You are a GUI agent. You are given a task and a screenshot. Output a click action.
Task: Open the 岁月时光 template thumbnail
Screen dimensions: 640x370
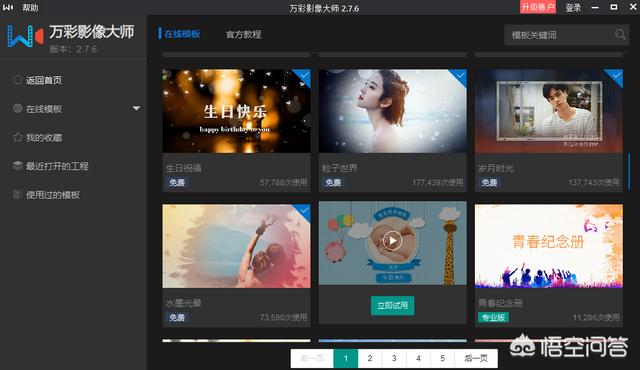pyautogui.click(x=549, y=111)
